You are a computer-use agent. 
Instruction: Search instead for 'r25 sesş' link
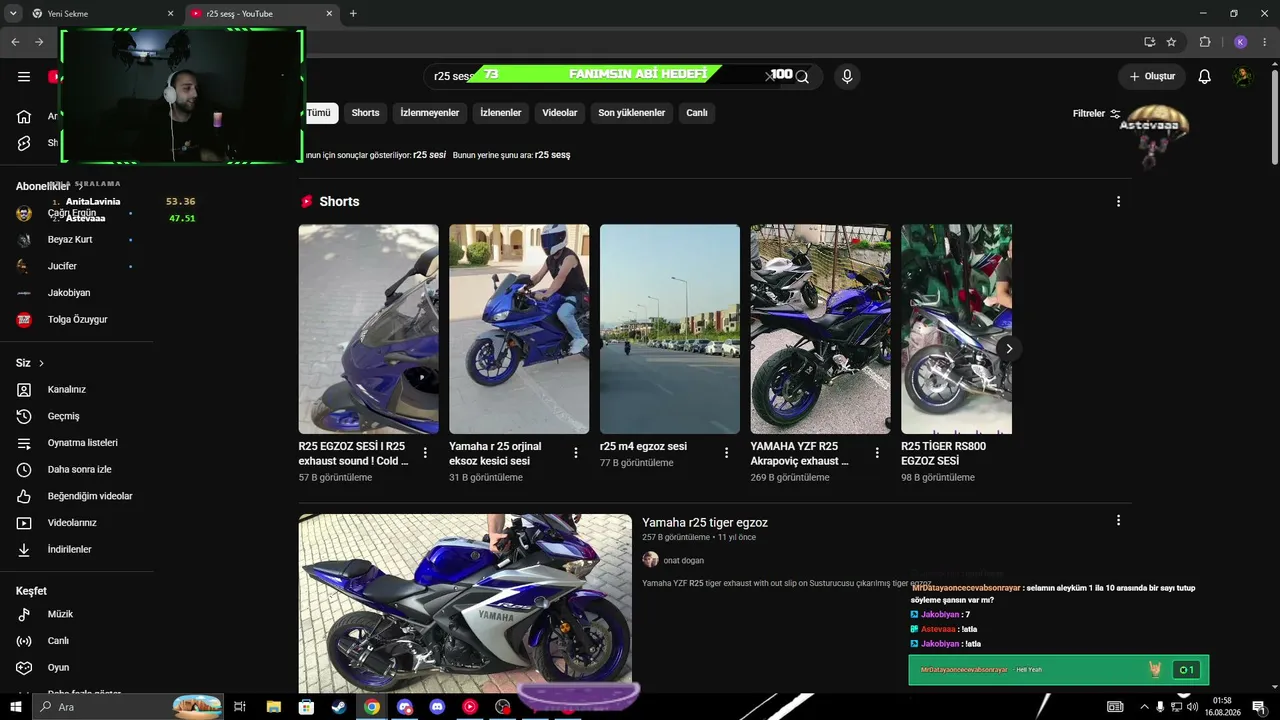click(x=553, y=155)
